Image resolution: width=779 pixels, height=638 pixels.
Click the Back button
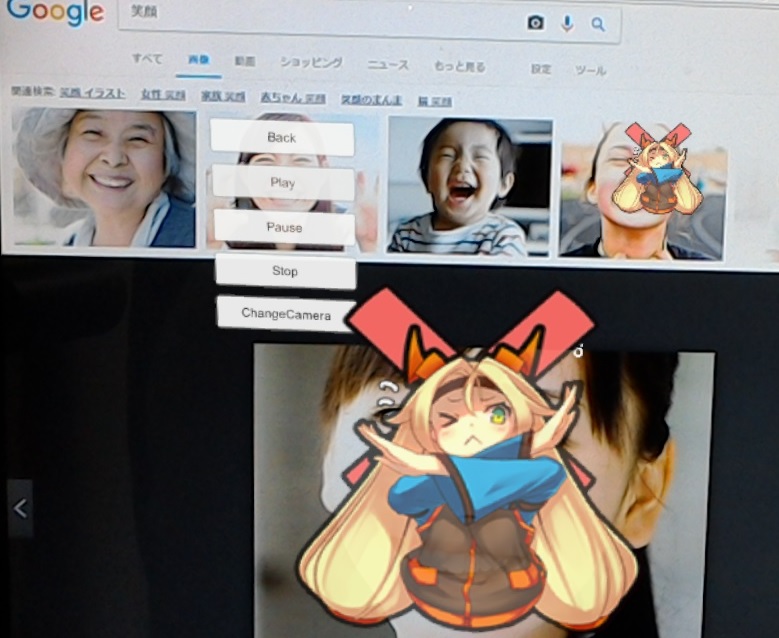[282, 138]
